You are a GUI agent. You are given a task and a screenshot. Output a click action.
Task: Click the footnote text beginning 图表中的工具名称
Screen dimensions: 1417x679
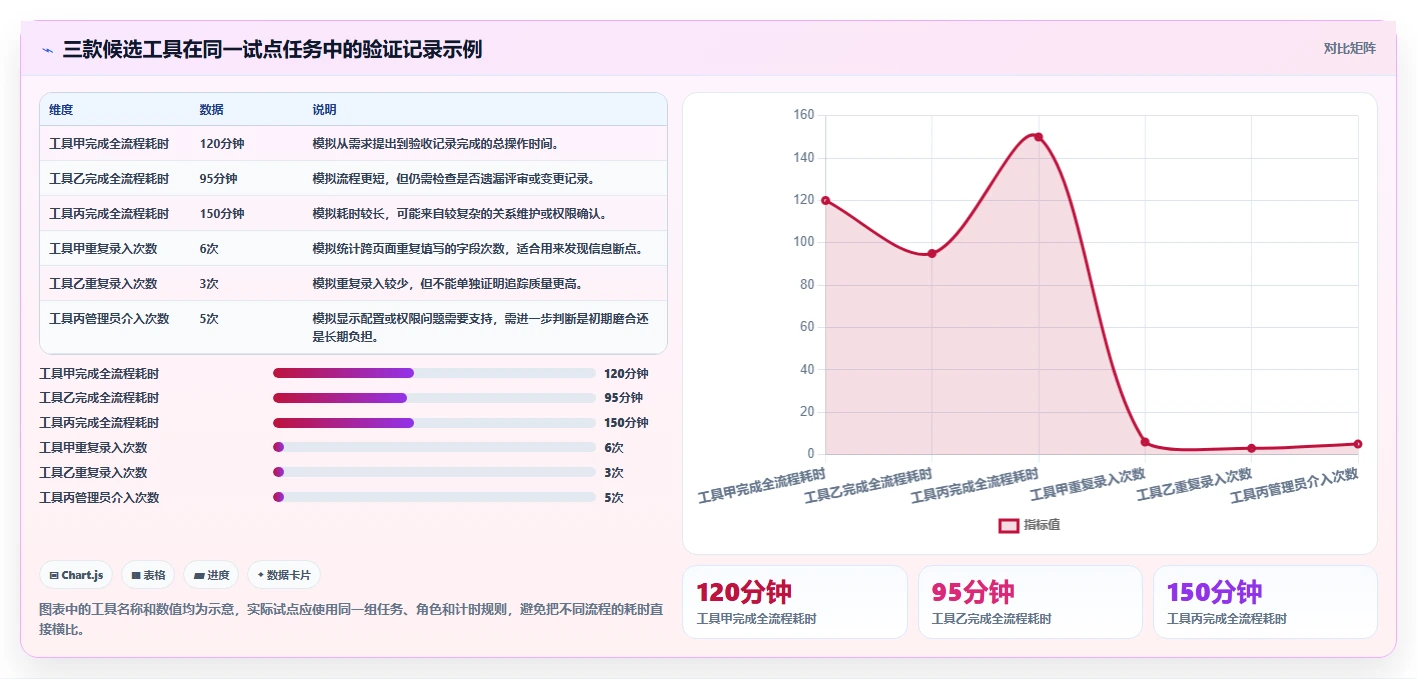[351, 619]
